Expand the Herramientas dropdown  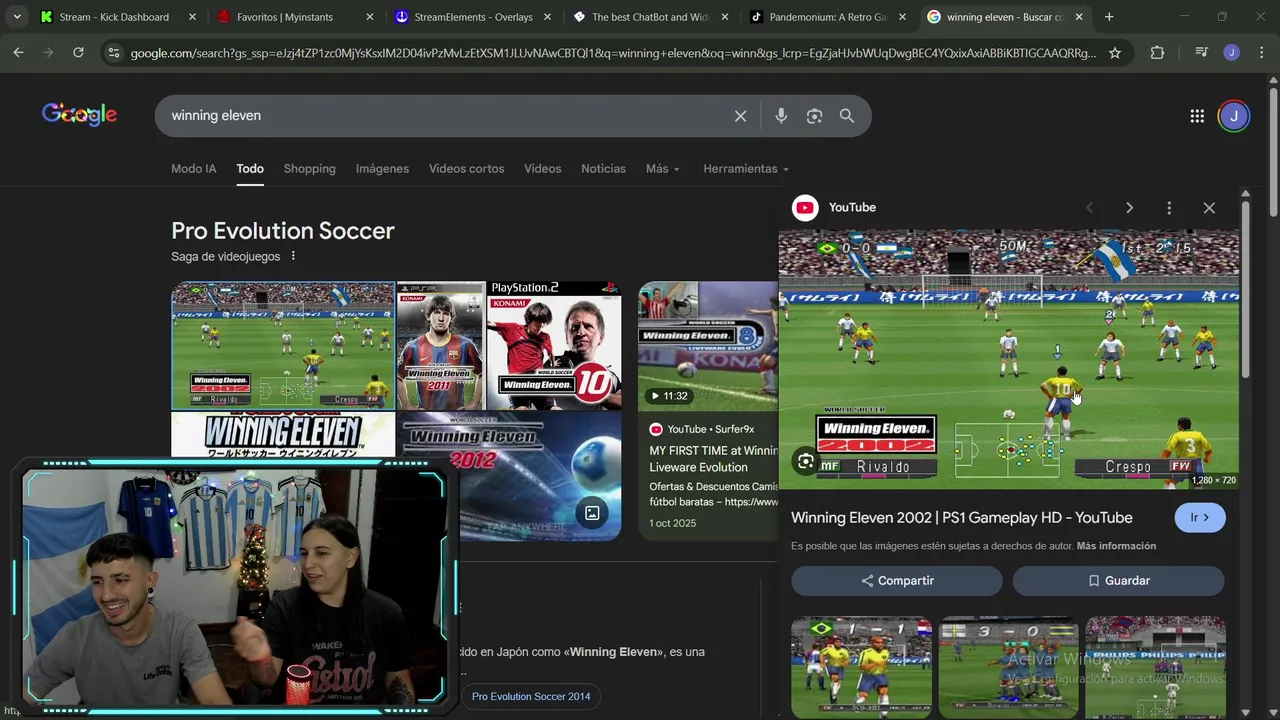(x=746, y=169)
